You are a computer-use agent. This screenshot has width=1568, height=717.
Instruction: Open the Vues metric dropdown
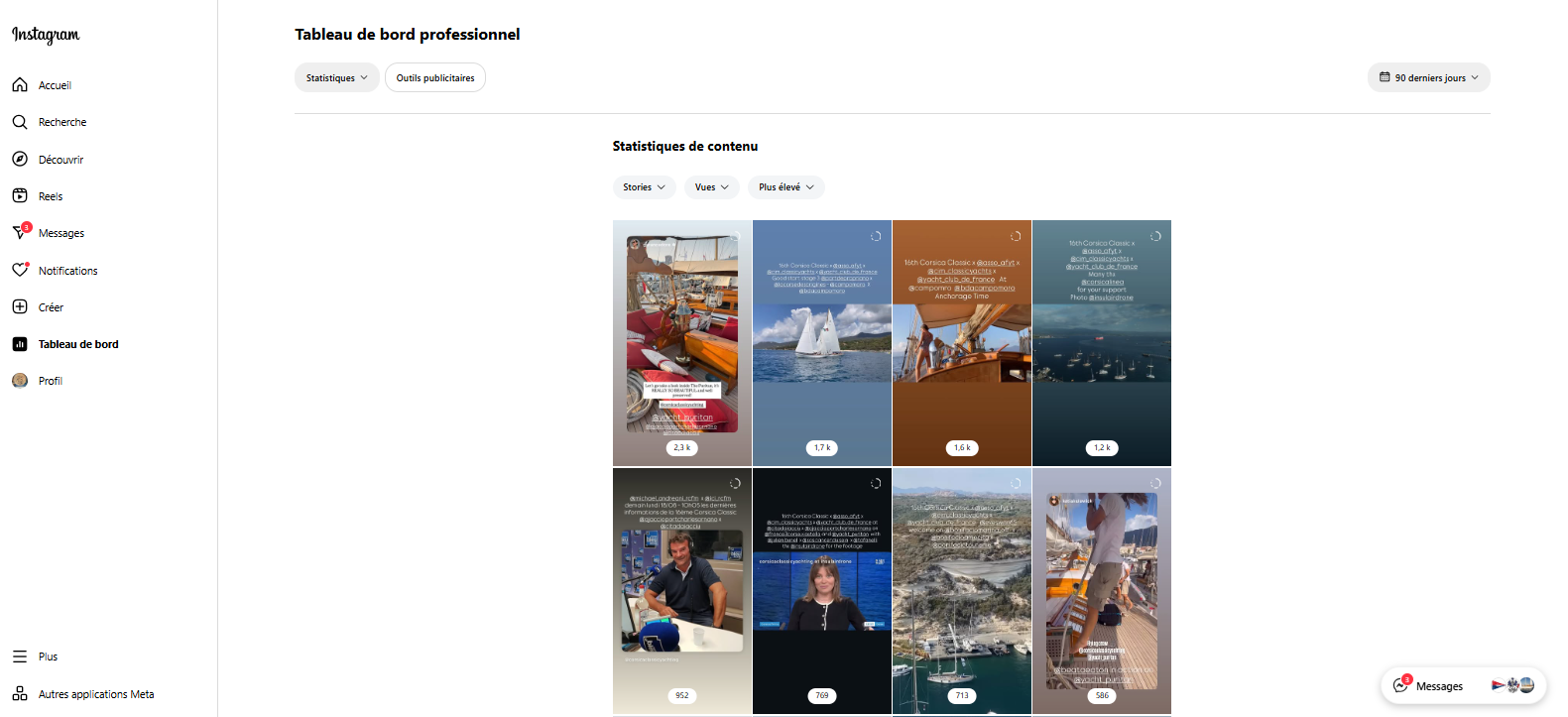(711, 187)
